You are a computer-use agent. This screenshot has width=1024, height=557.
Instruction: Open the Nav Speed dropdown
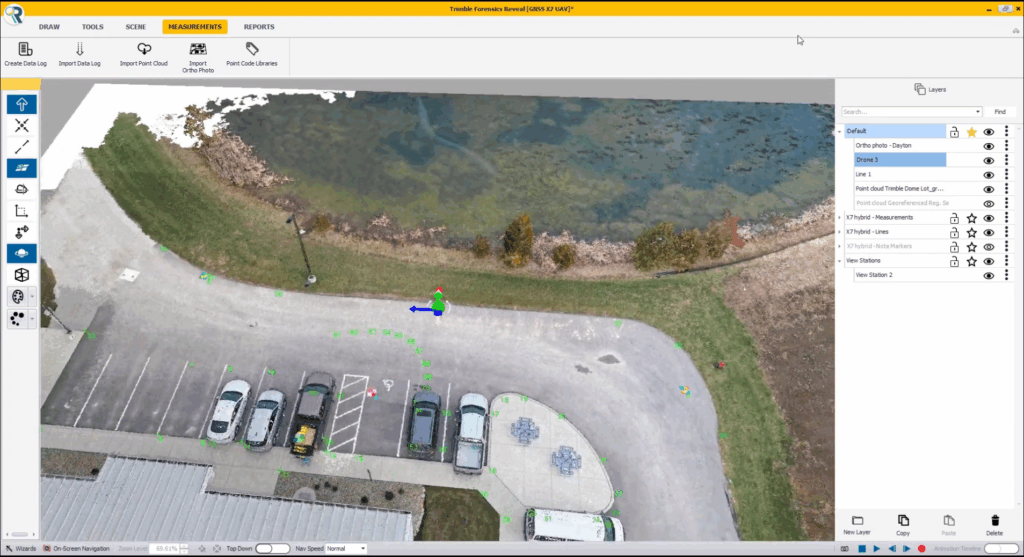click(346, 549)
